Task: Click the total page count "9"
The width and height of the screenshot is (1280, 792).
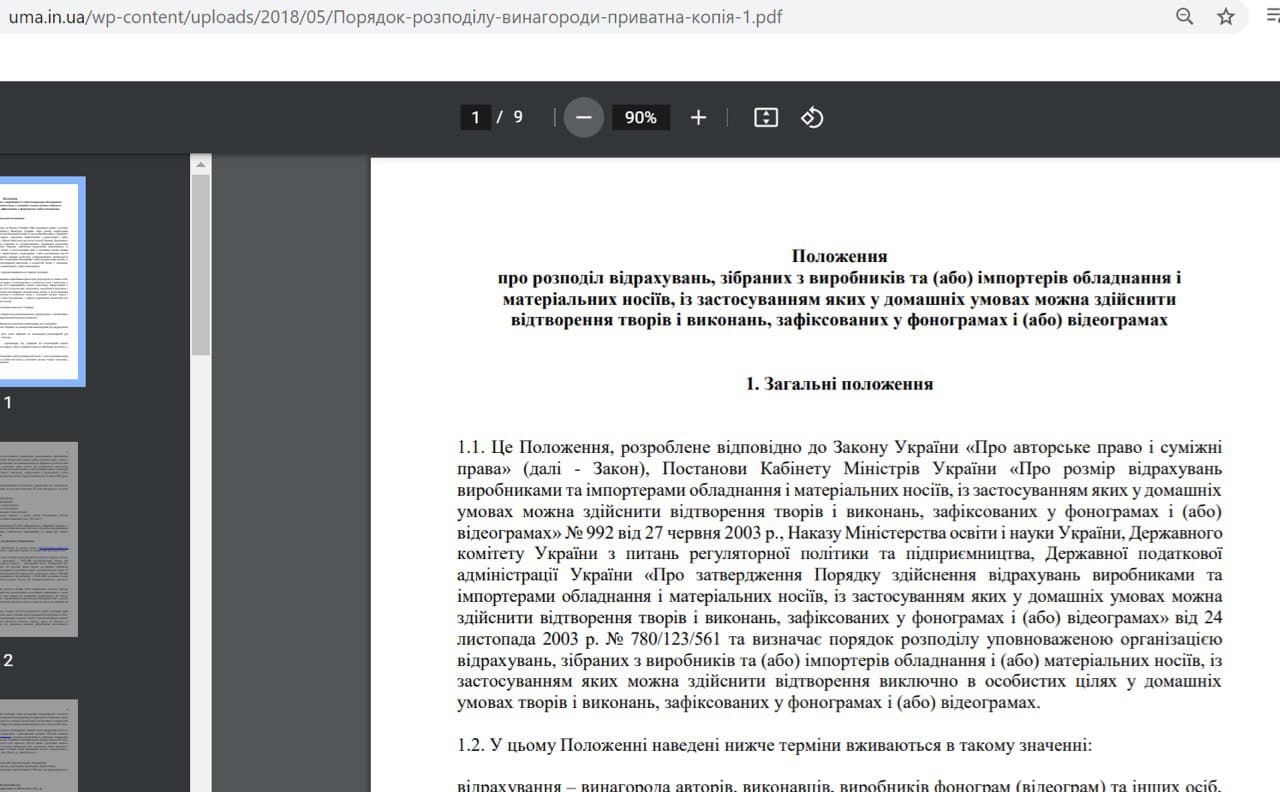Action: (x=518, y=118)
